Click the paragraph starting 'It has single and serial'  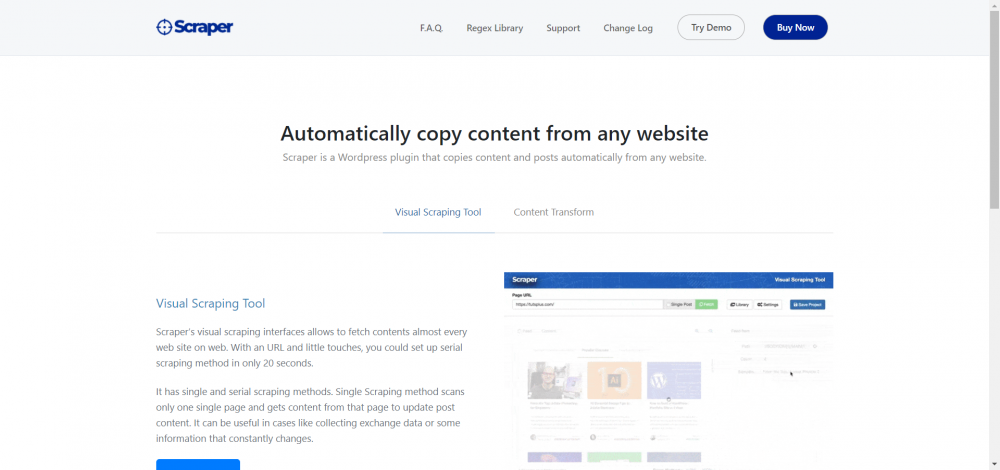tap(308, 415)
